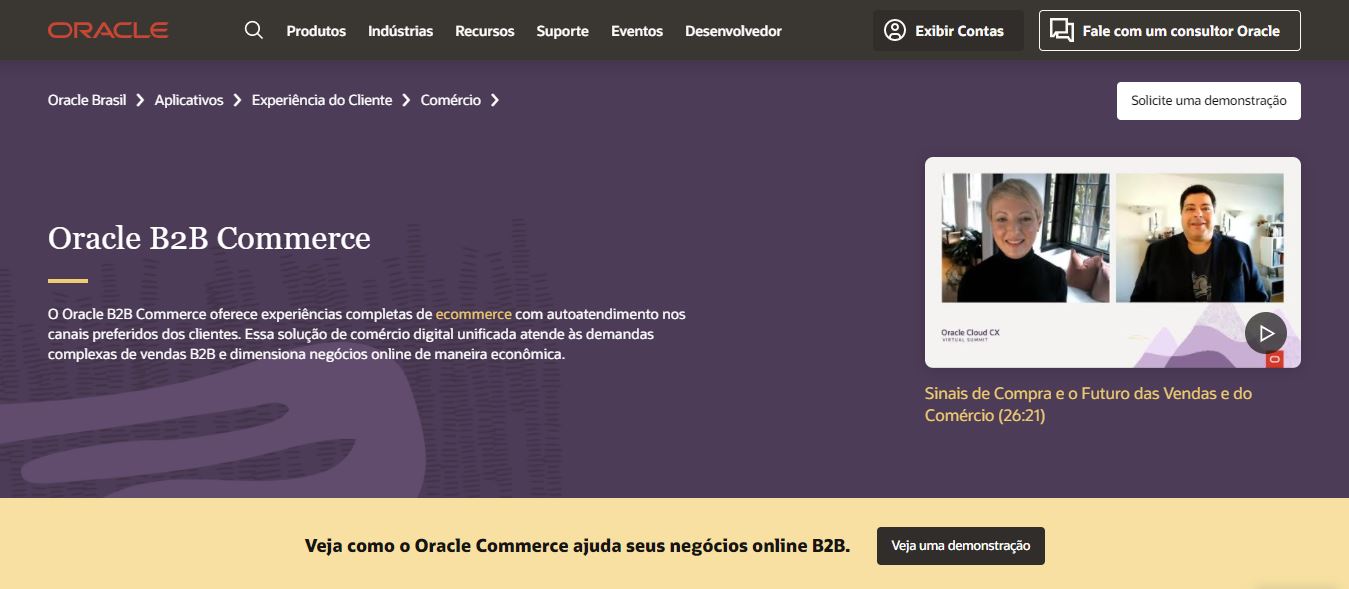The image size is (1349, 589).
Task: Click the Oracle logo
Action: point(107,29)
